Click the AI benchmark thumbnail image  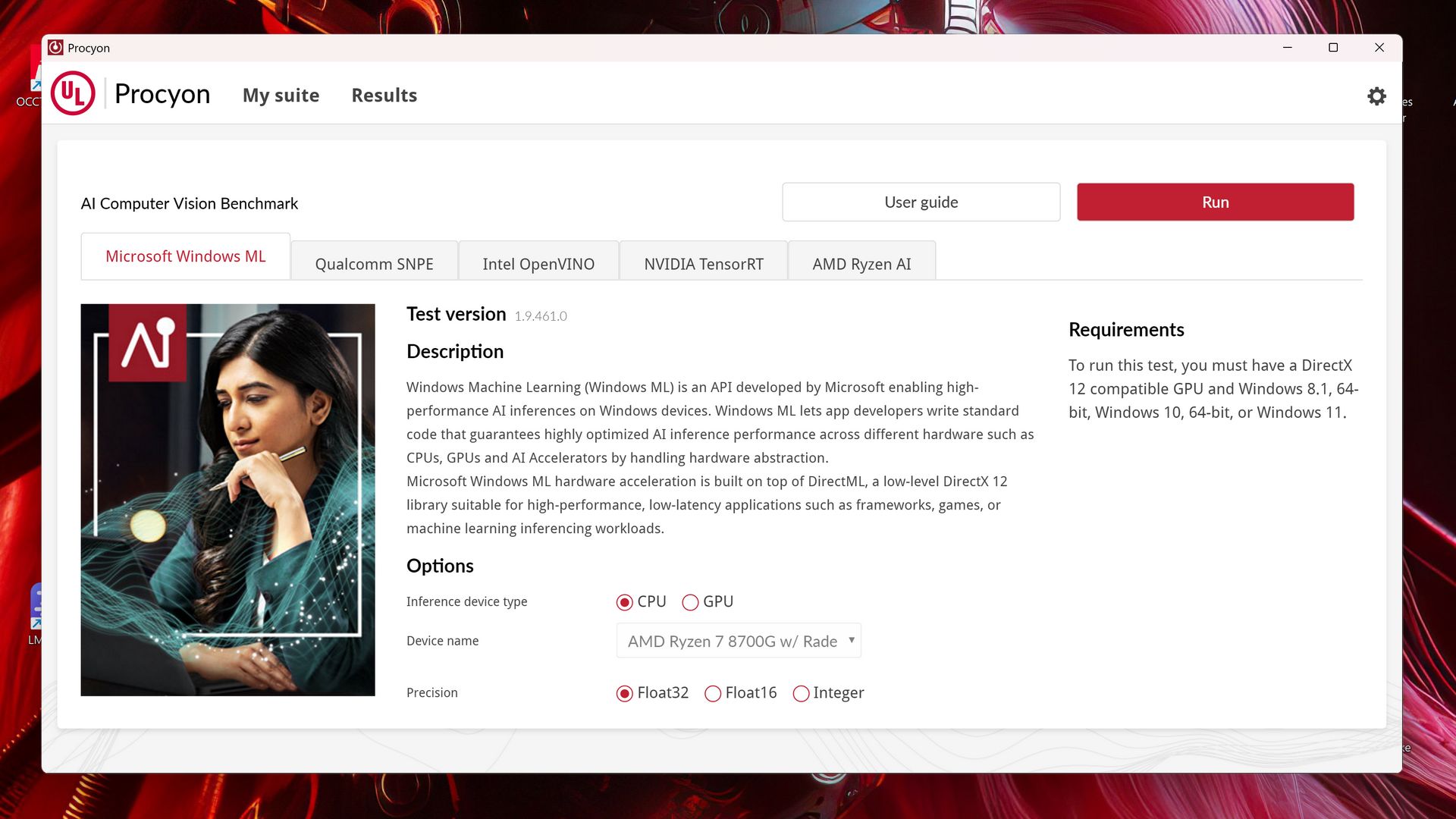tap(227, 500)
